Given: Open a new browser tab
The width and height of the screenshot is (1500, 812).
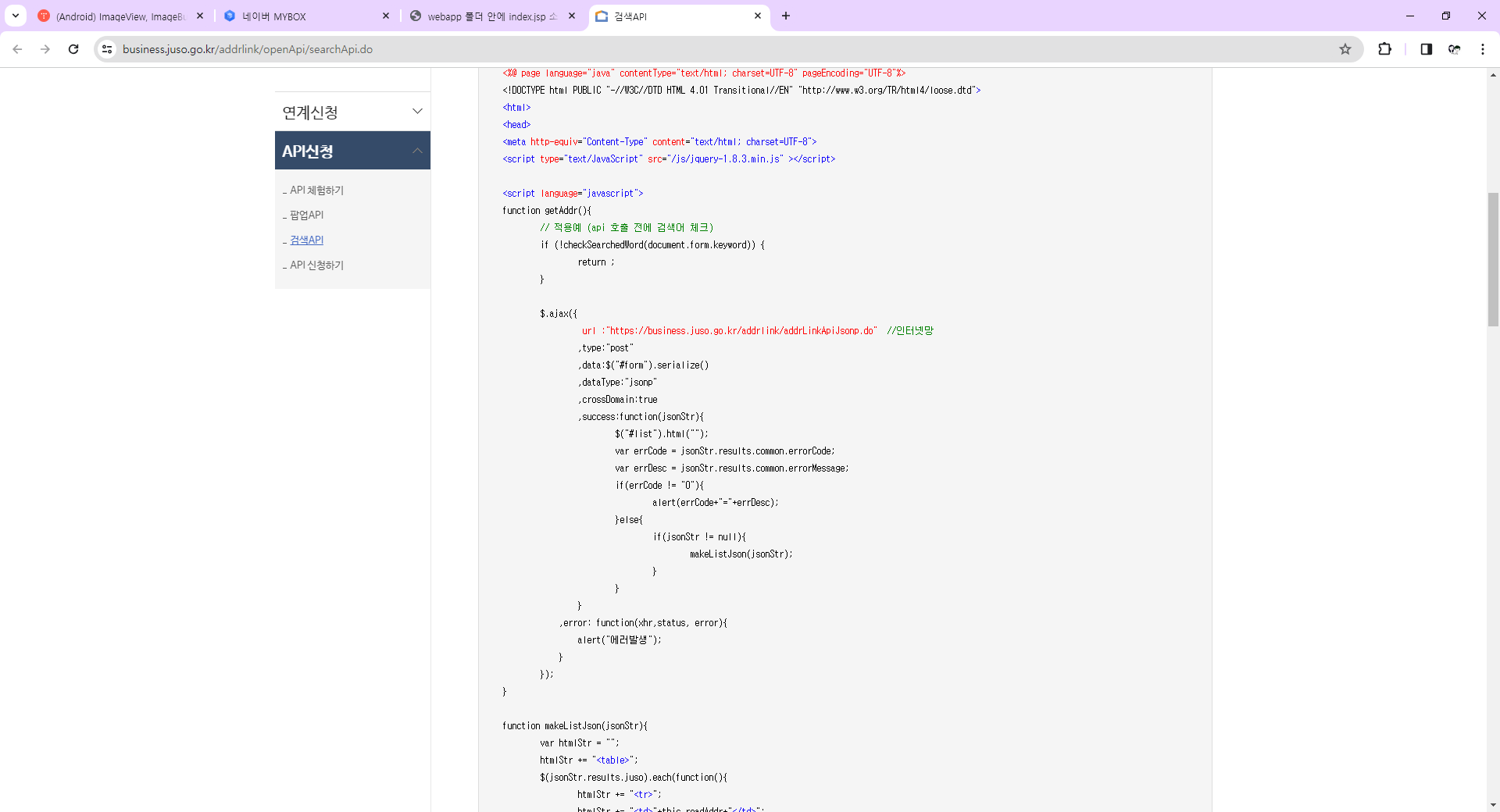Looking at the screenshot, I should tap(786, 16).
